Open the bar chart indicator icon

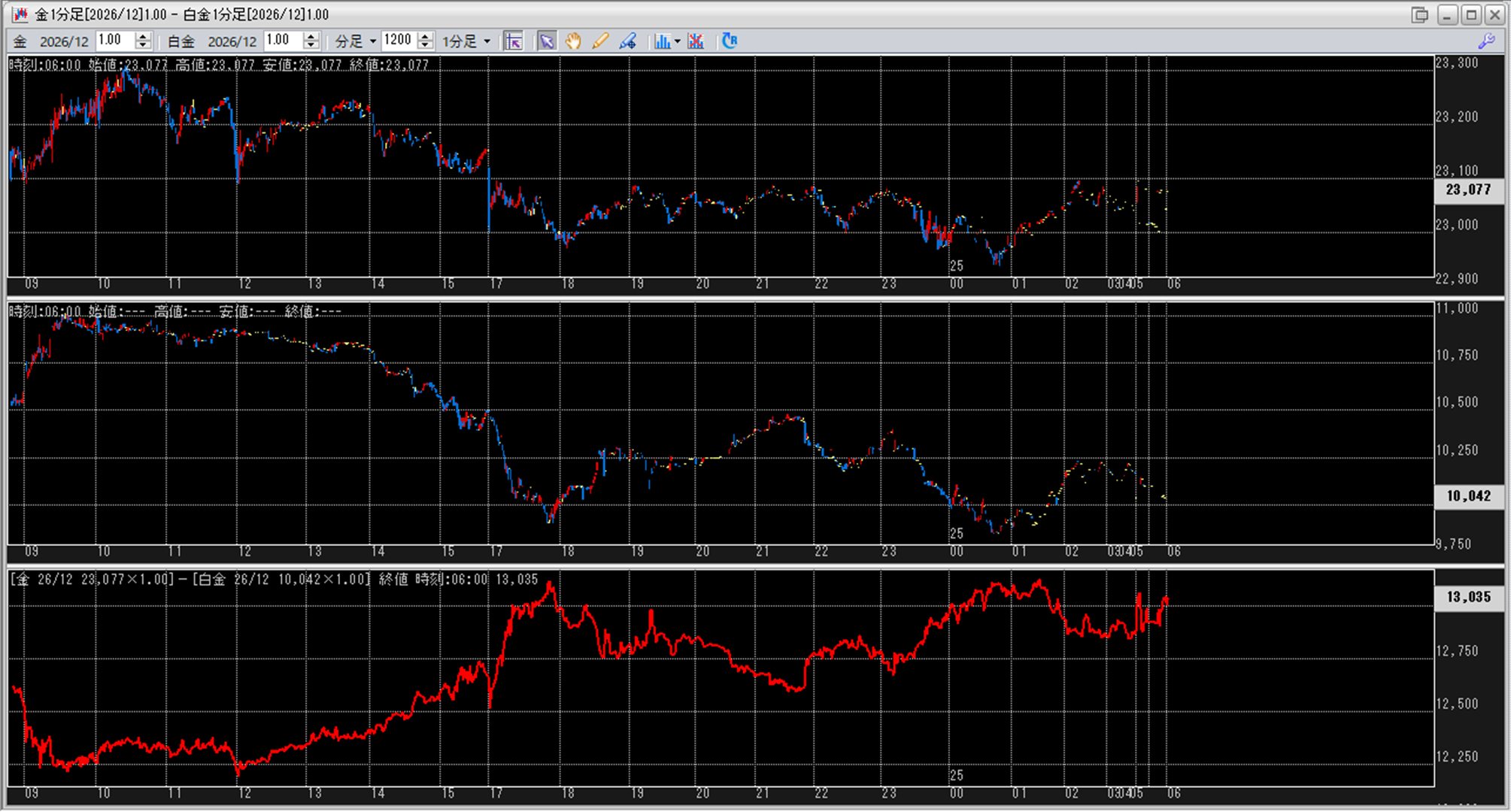tap(662, 41)
